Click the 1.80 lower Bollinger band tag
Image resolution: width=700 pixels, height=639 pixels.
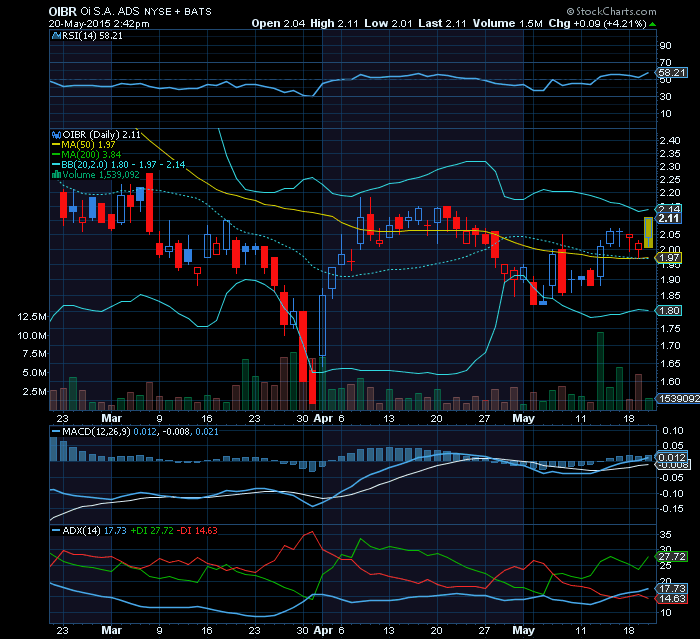tap(669, 310)
